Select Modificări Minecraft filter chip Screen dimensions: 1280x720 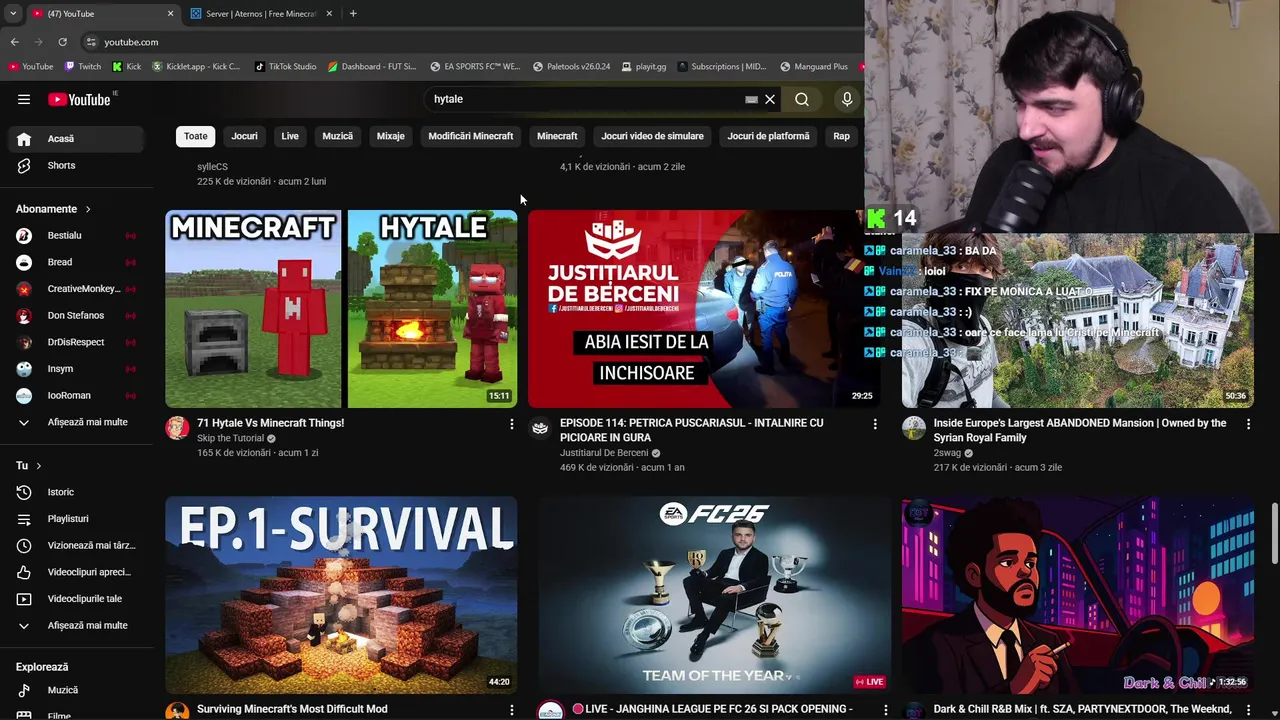click(471, 136)
